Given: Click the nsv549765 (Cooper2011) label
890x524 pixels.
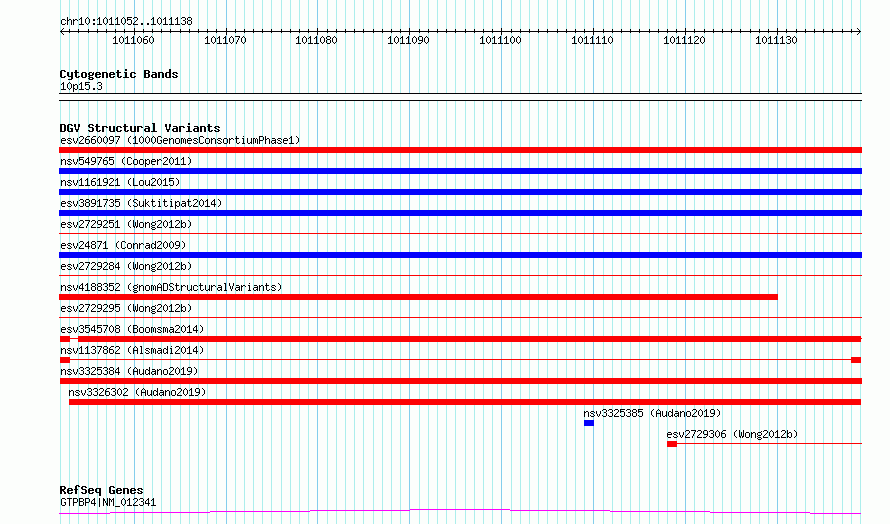Looking at the screenshot, I should (126, 161).
